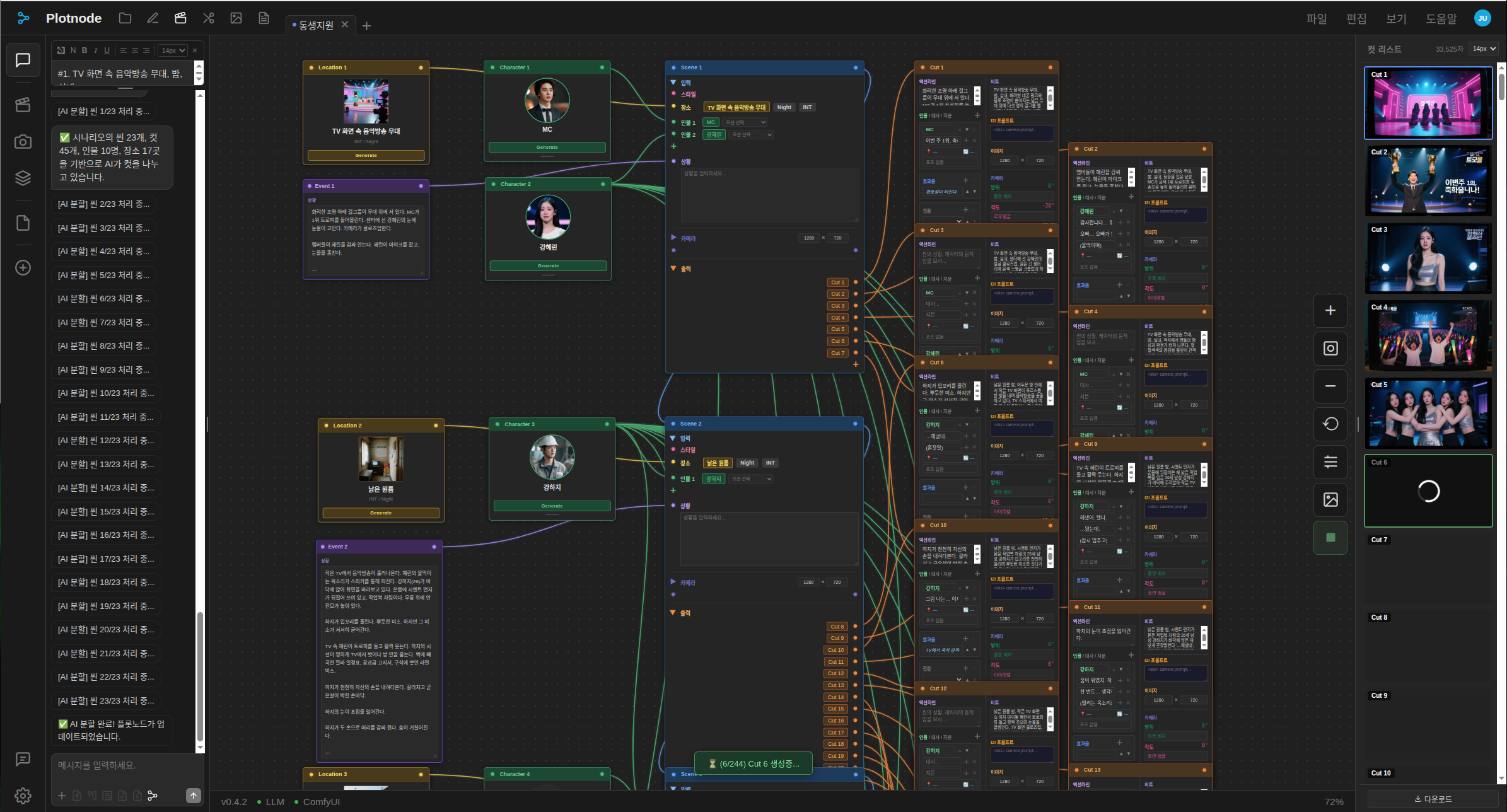This screenshot has height=812, width=1507.
Task: Click the reset view rotate icon
Action: click(1330, 424)
